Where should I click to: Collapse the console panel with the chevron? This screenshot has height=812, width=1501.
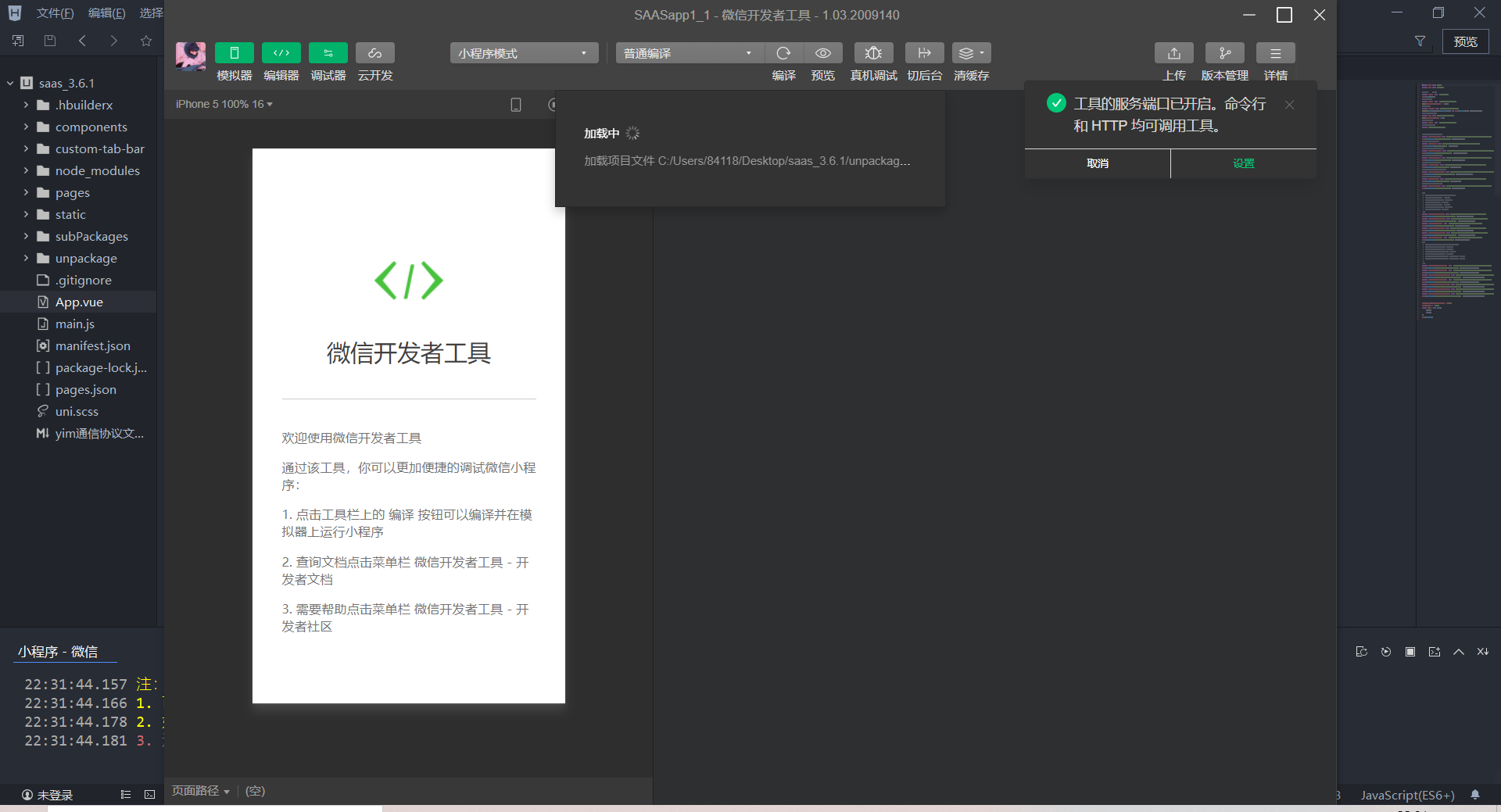click(x=1458, y=652)
